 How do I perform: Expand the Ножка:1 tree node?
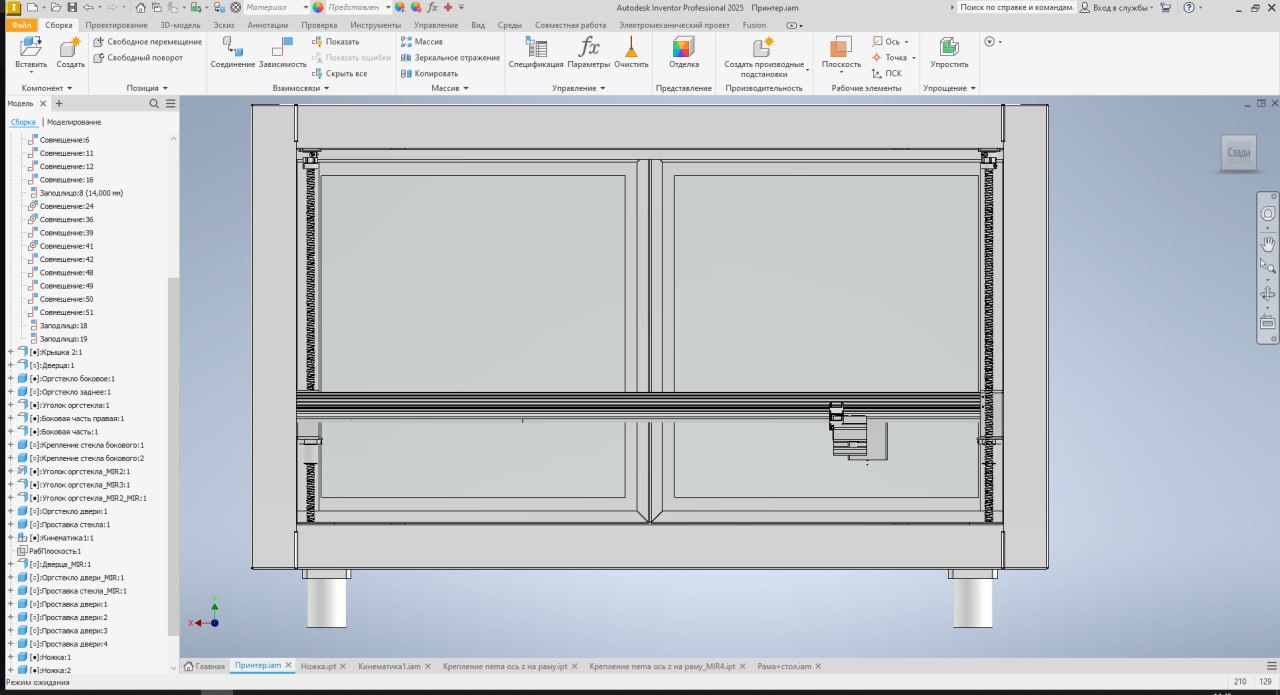[x=11, y=657]
